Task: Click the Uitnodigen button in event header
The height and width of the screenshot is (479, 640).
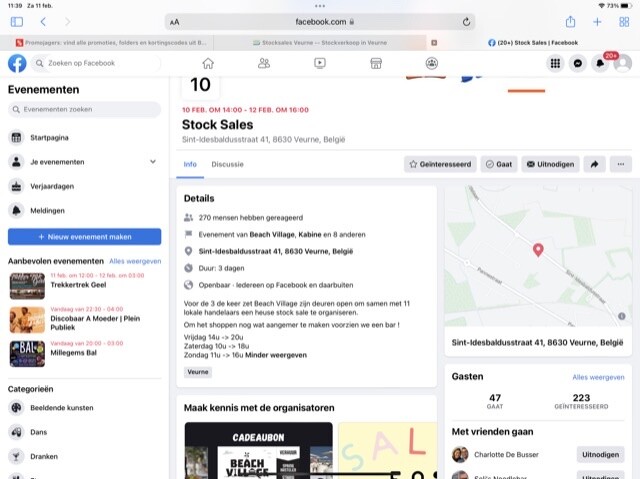Action: point(550,164)
